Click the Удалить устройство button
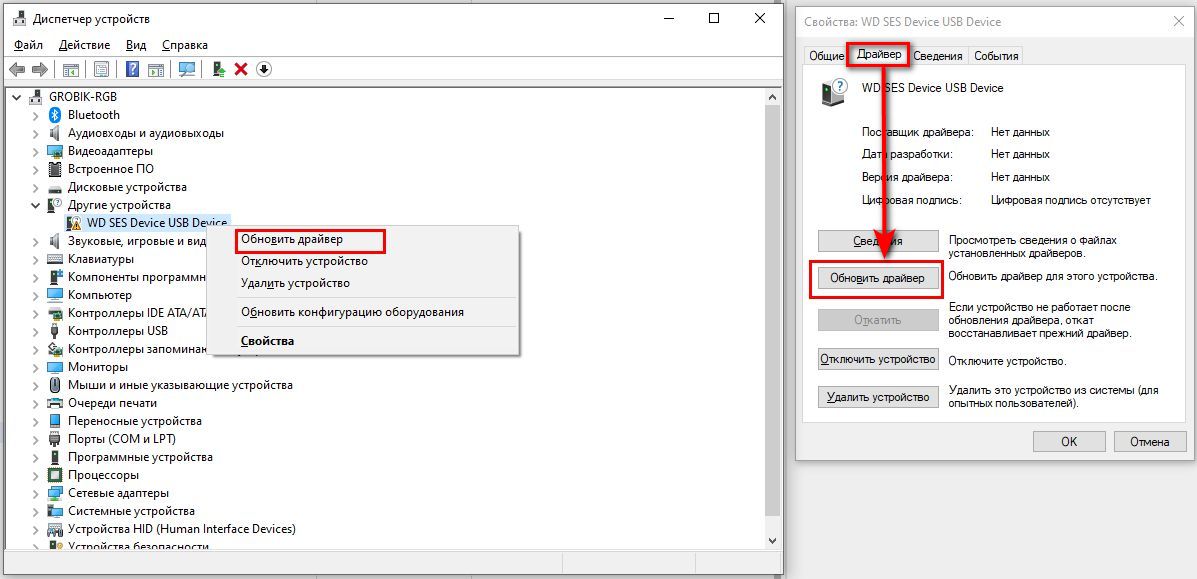 (x=878, y=397)
